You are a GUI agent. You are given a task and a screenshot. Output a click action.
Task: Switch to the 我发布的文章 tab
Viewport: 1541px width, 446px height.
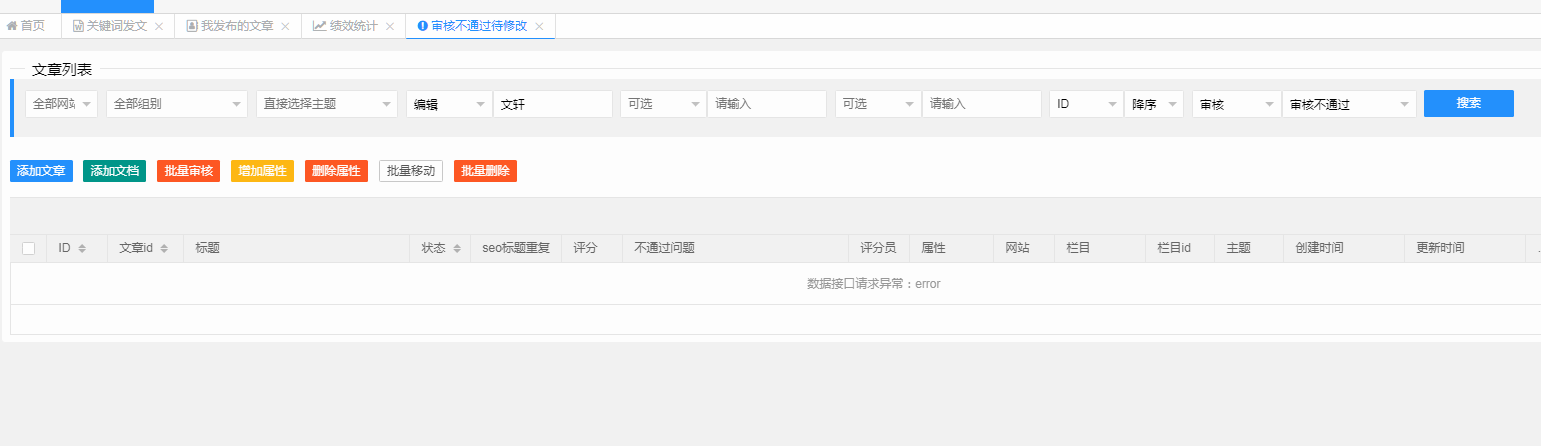coord(237,26)
